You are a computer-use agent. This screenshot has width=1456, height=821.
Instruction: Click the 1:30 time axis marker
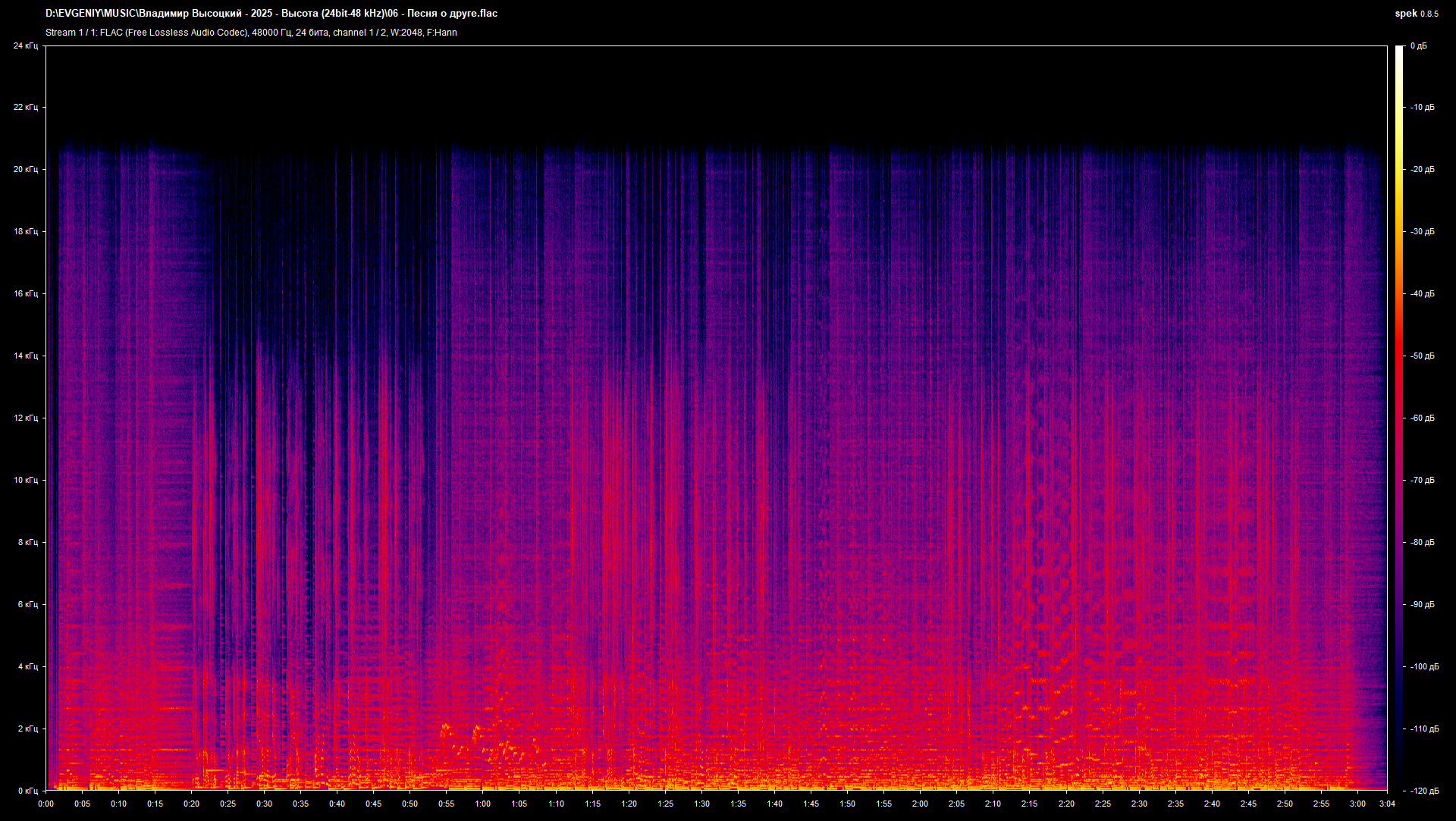click(701, 804)
